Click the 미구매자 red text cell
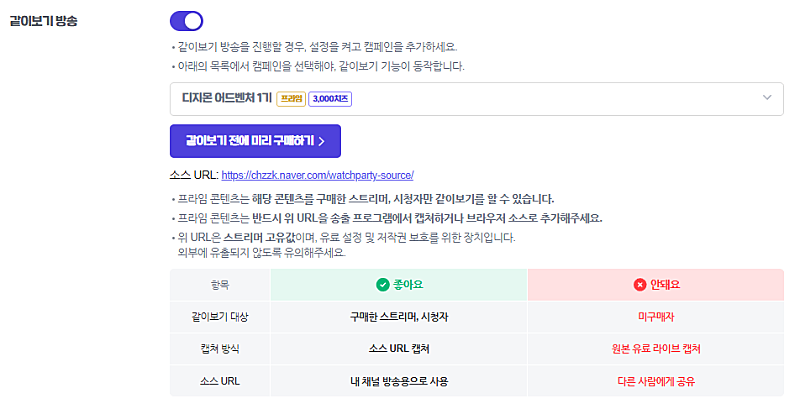This screenshot has height=409, width=800. click(656, 317)
